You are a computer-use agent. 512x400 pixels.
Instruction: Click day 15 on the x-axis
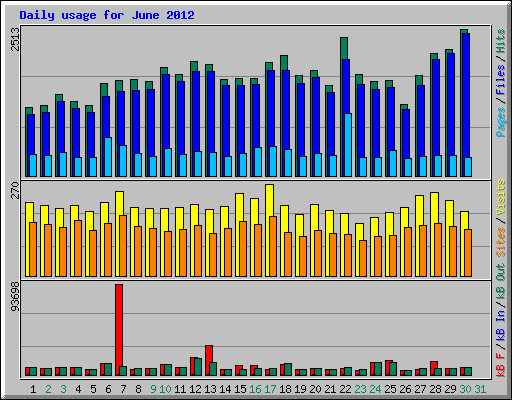click(240, 389)
